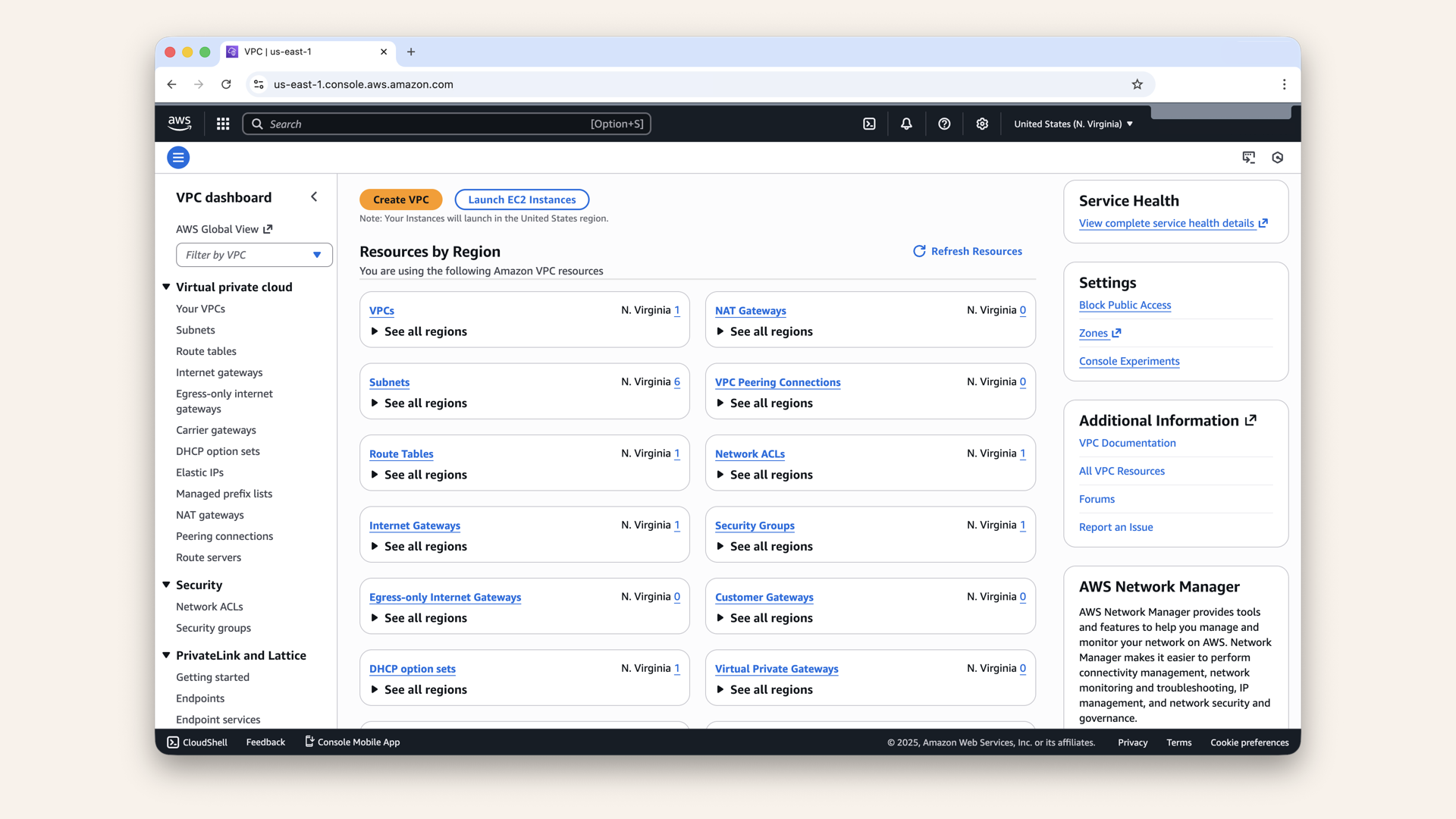This screenshot has height=819, width=1456.
Task: Open the help menu question mark icon
Action: pos(944,123)
